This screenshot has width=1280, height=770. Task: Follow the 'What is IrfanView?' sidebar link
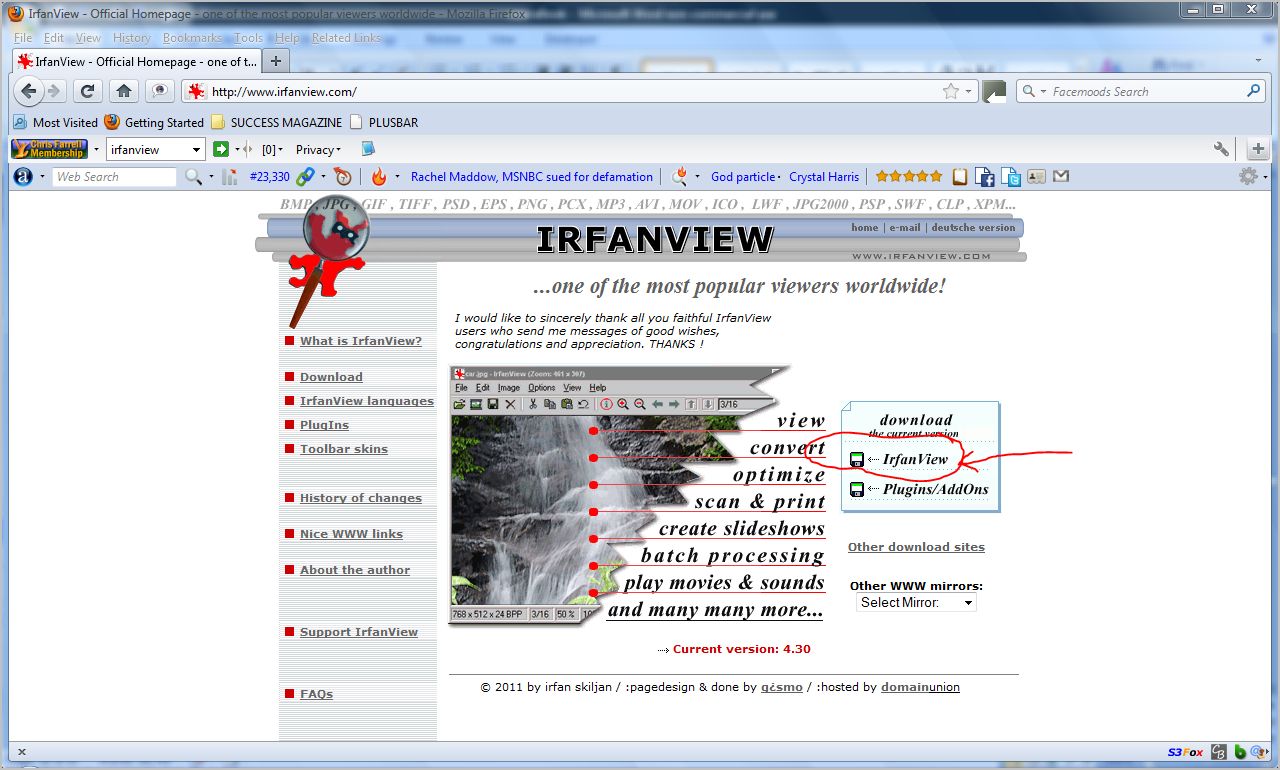click(x=360, y=341)
